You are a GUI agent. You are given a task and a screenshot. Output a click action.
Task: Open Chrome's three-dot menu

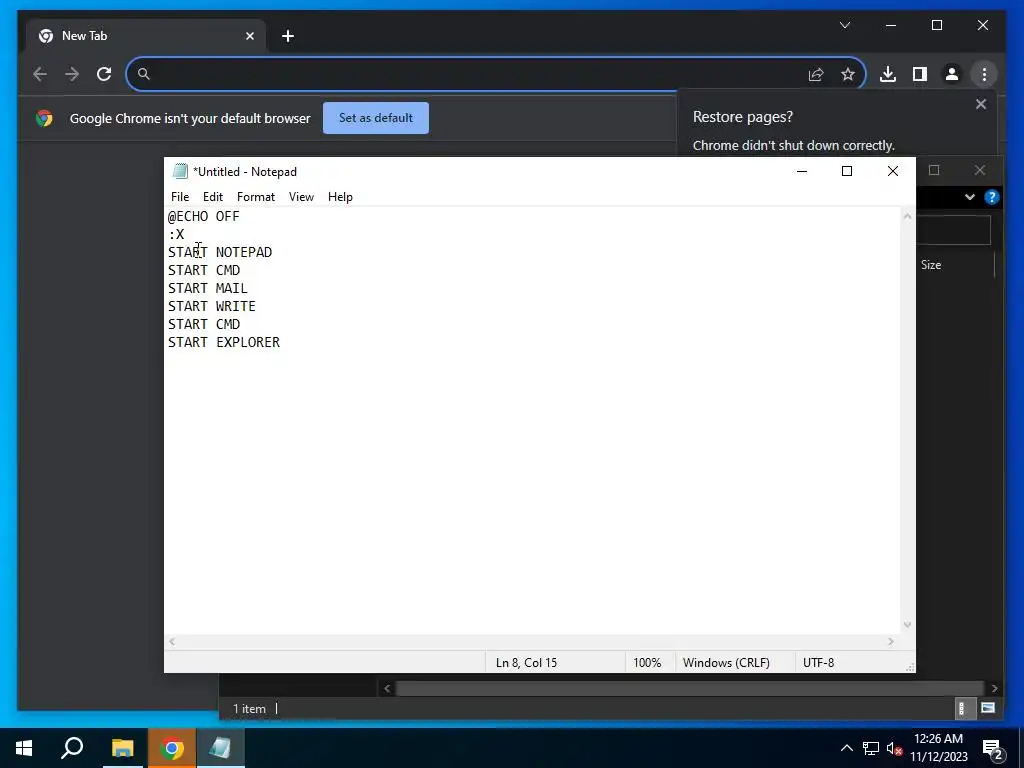point(984,74)
